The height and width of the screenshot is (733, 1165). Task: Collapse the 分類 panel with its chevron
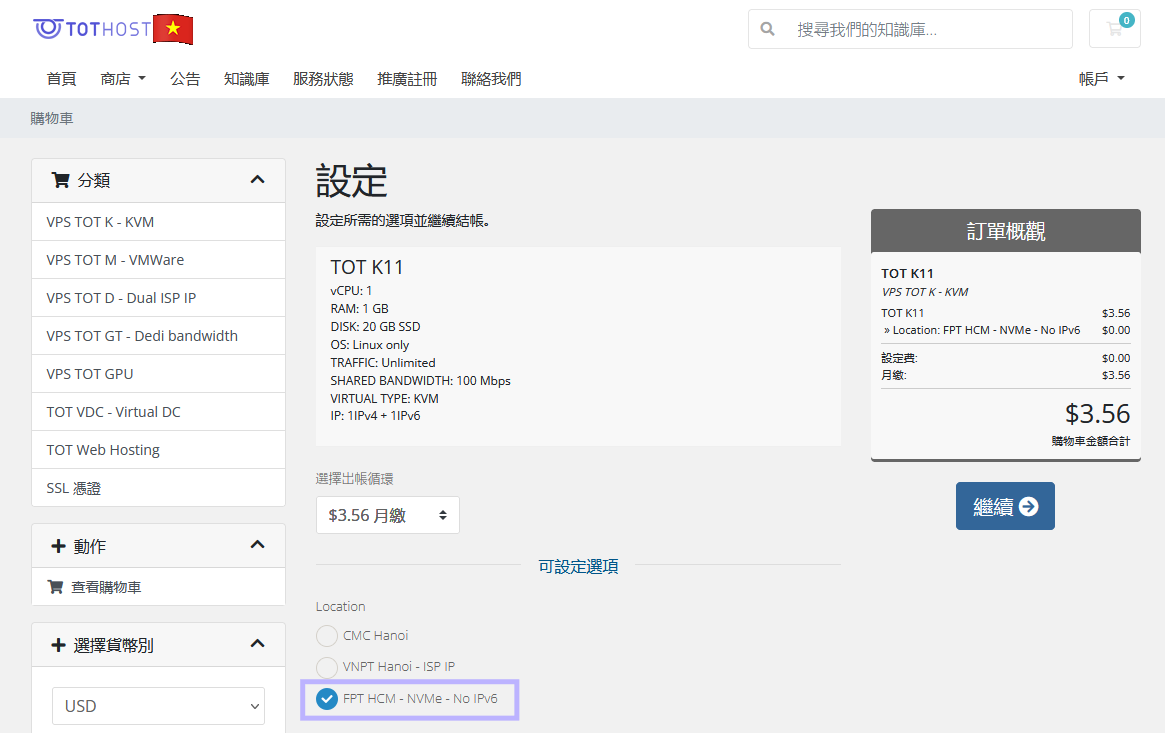click(257, 180)
